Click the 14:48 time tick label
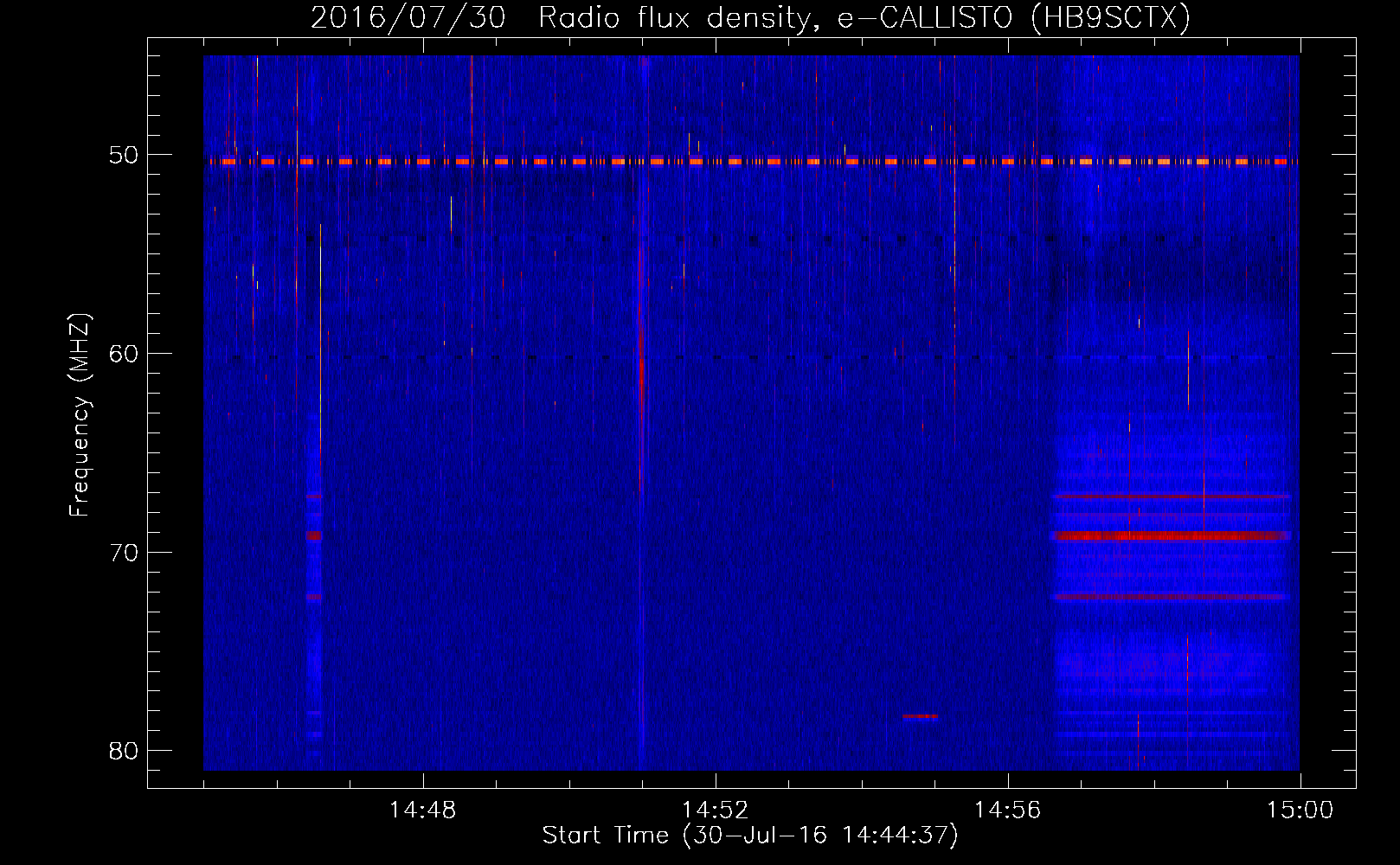Image resolution: width=1400 pixels, height=865 pixels. coord(422,811)
